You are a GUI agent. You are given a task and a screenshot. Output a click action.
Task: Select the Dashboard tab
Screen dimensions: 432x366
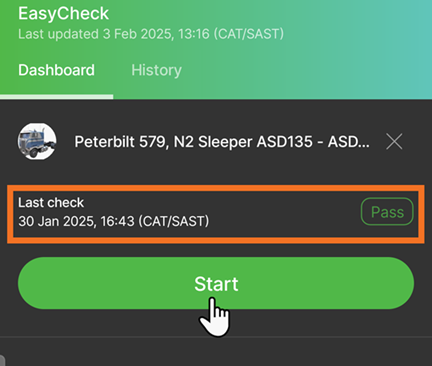[x=56, y=70]
